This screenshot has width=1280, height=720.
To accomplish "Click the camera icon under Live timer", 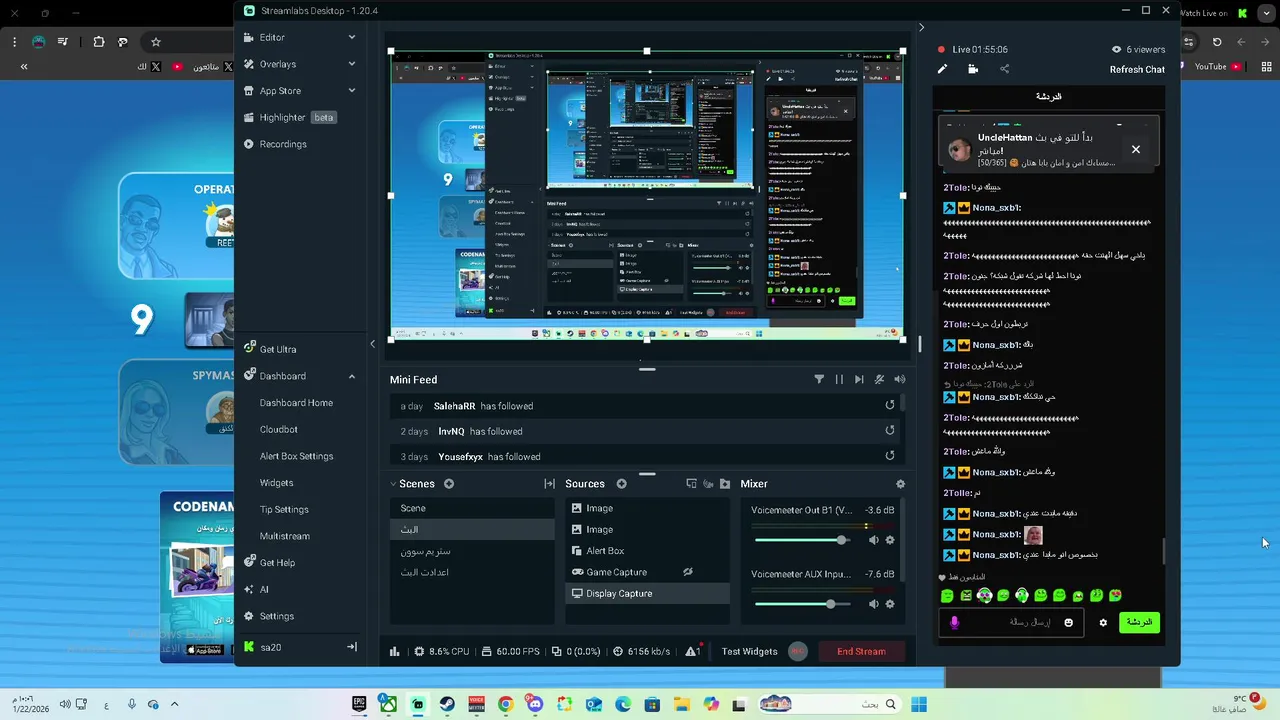I will pyautogui.click(x=973, y=69).
